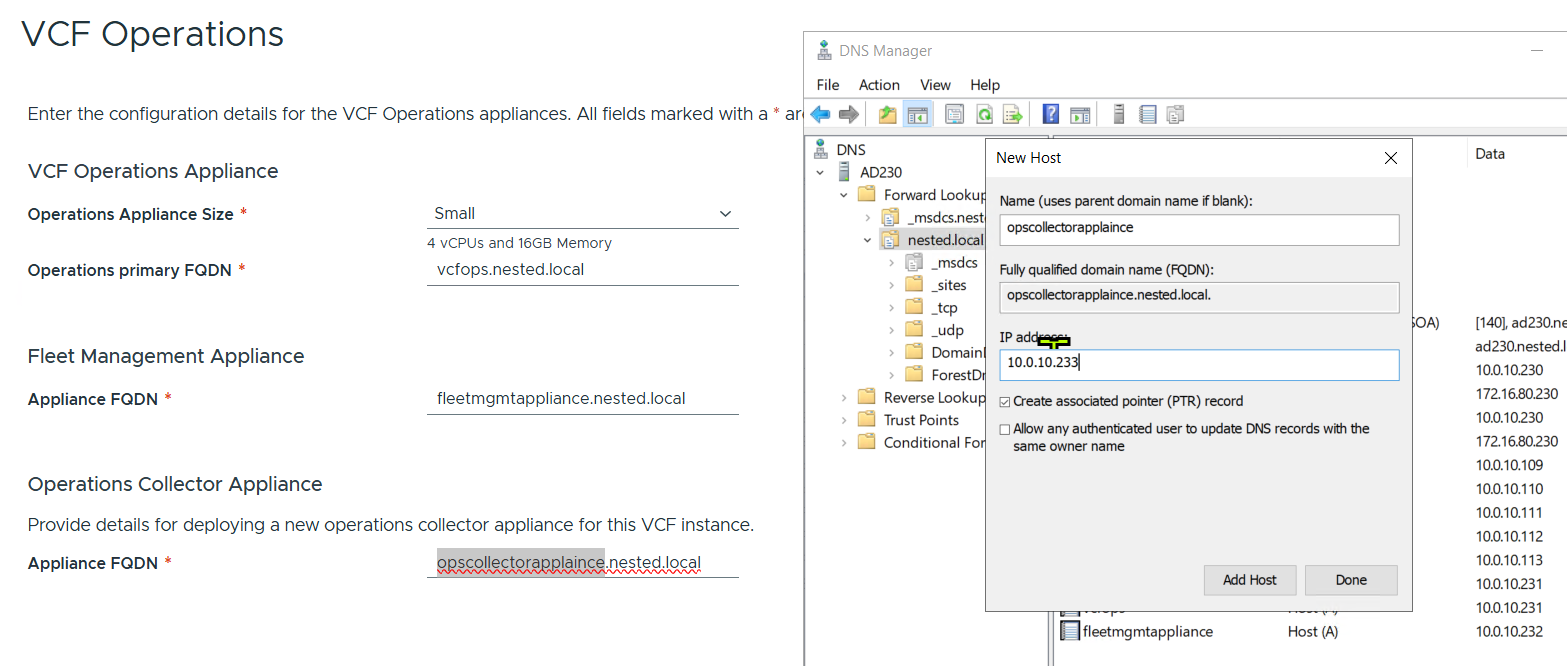Expand the Reverse Lookup Zones node
The height and width of the screenshot is (666, 1567).
[x=844, y=398]
